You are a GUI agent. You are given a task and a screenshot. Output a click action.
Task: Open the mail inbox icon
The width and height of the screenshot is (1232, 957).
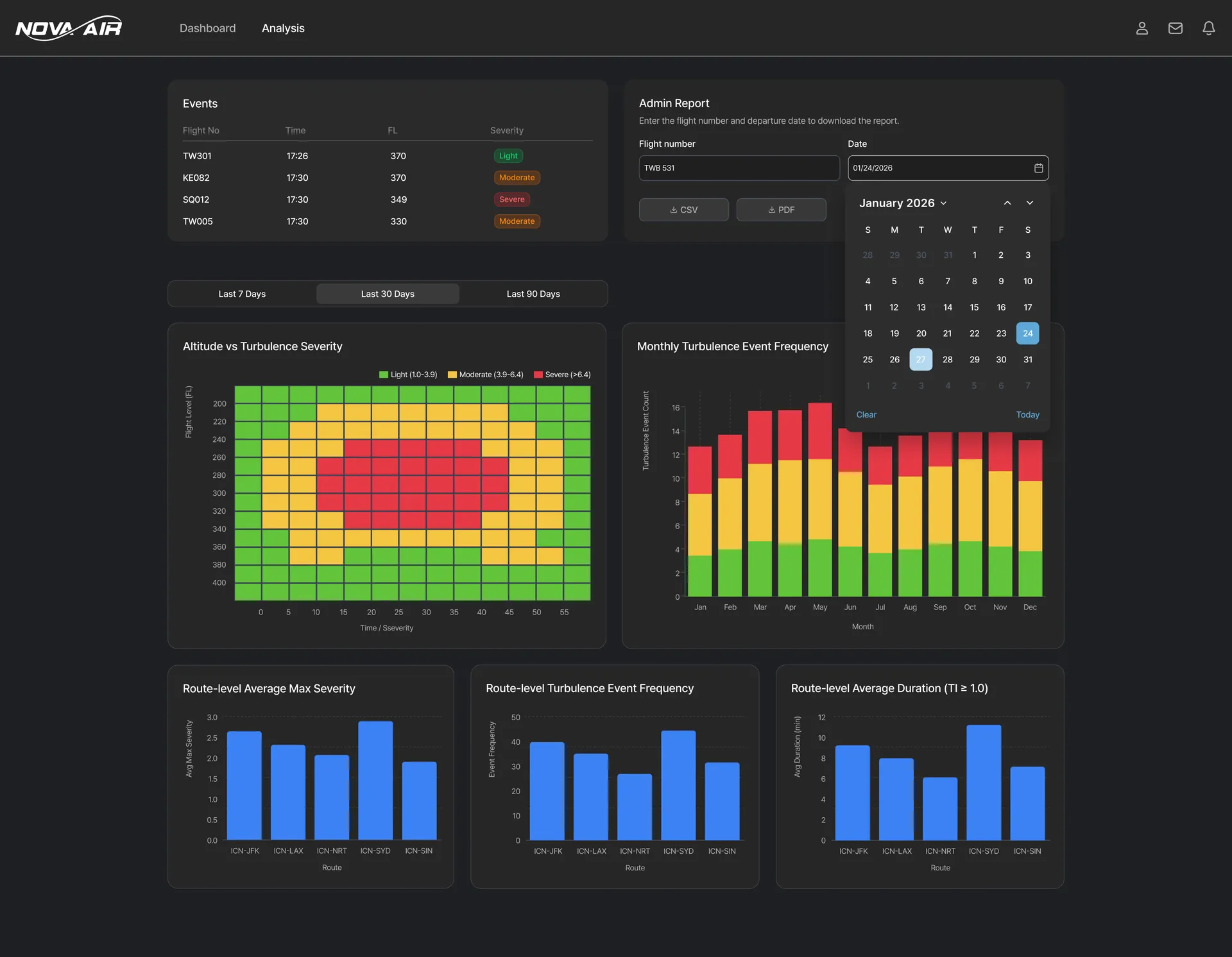pos(1175,28)
